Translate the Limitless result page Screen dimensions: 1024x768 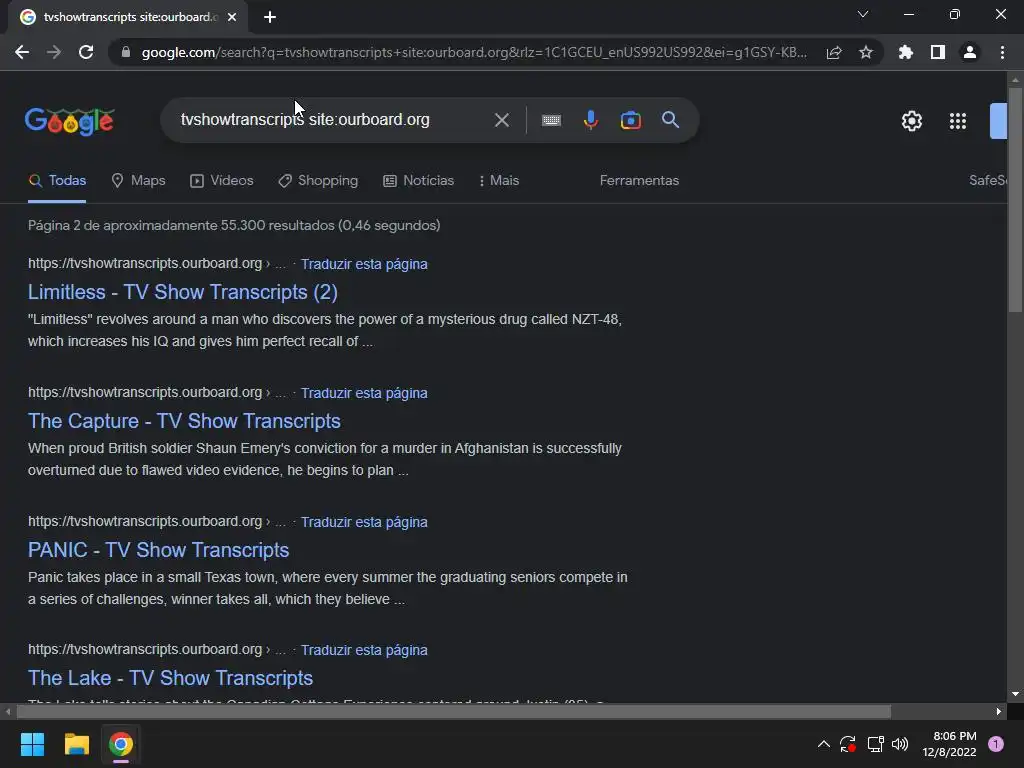pyautogui.click(x=364, y=264)
